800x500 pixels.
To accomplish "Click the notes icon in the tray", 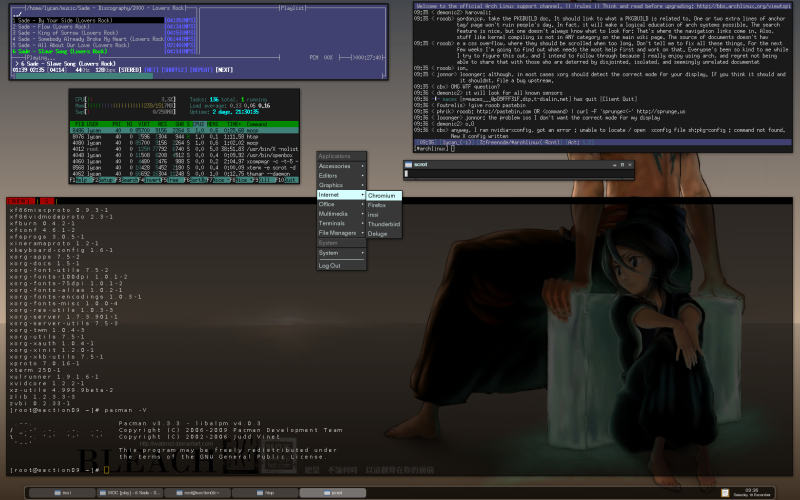I will [x=724, y=493].
